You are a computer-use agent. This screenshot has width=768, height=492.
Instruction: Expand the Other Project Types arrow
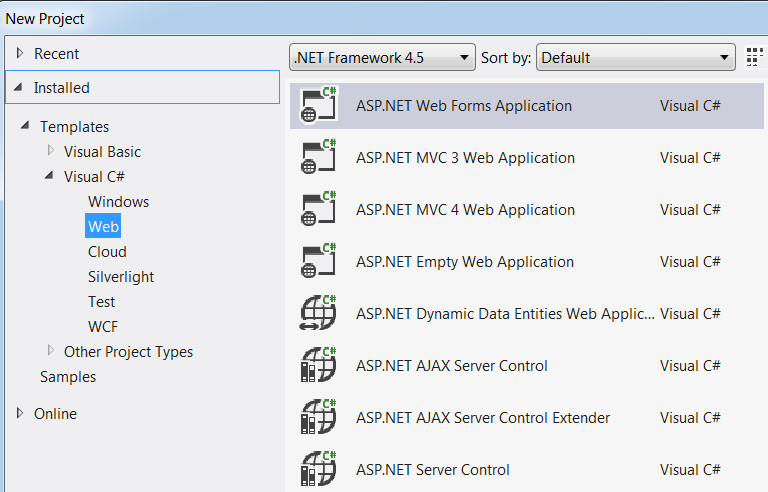[x=50, y=350]
